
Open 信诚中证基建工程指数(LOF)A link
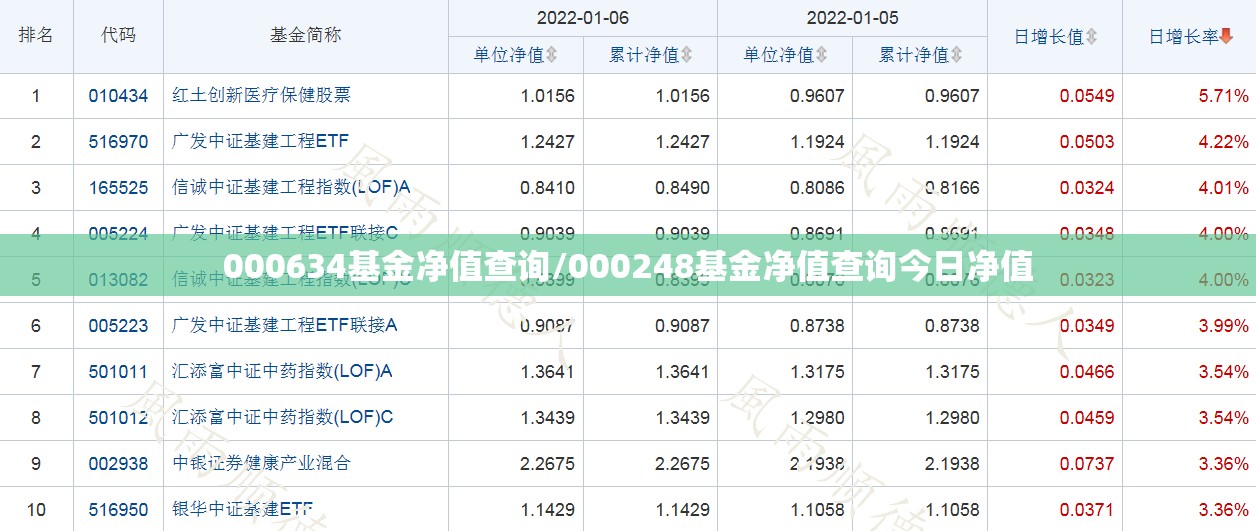291,187
